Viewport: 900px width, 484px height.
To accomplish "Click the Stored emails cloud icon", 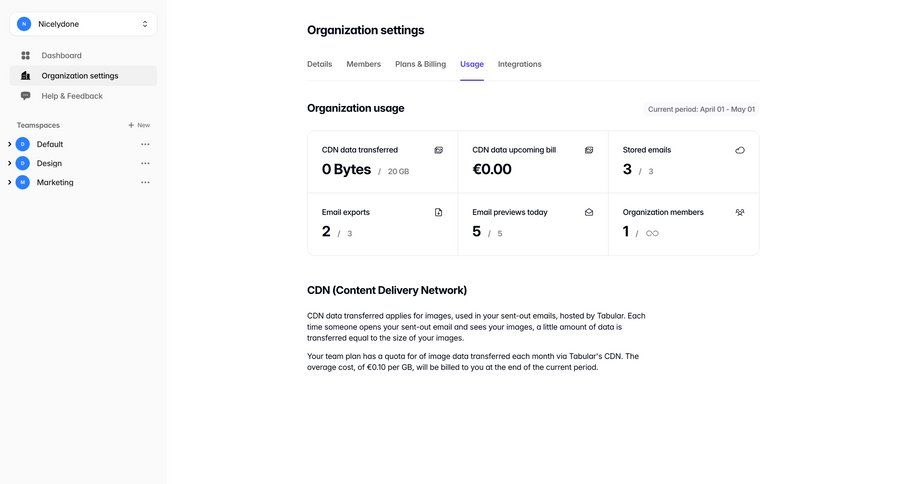I will [740, 150].
